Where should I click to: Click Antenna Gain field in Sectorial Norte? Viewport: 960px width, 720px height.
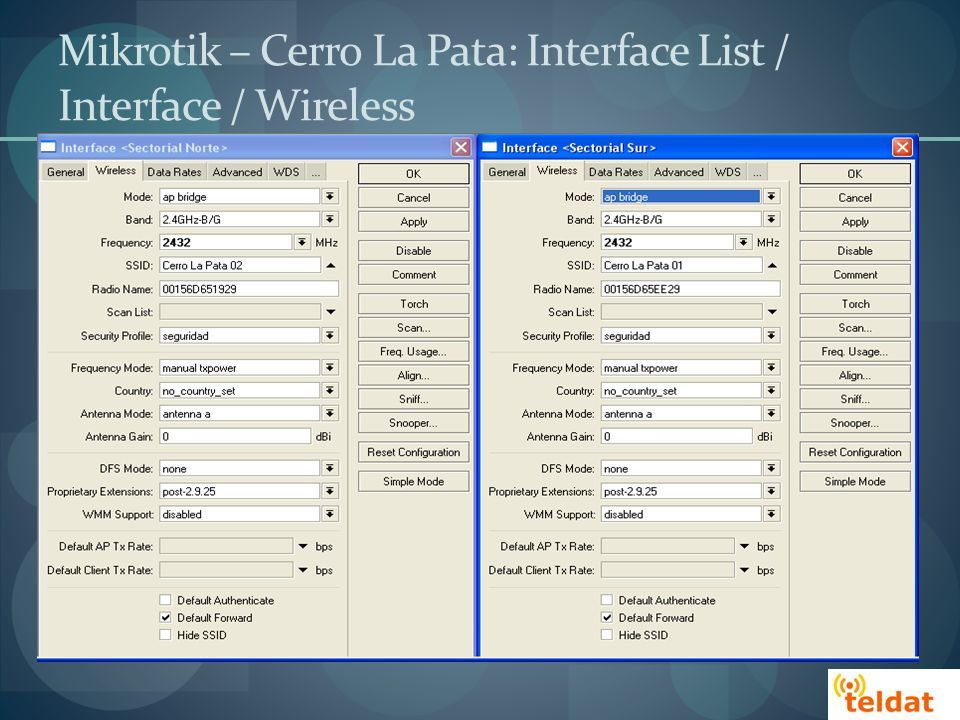(x=235, y=437)
